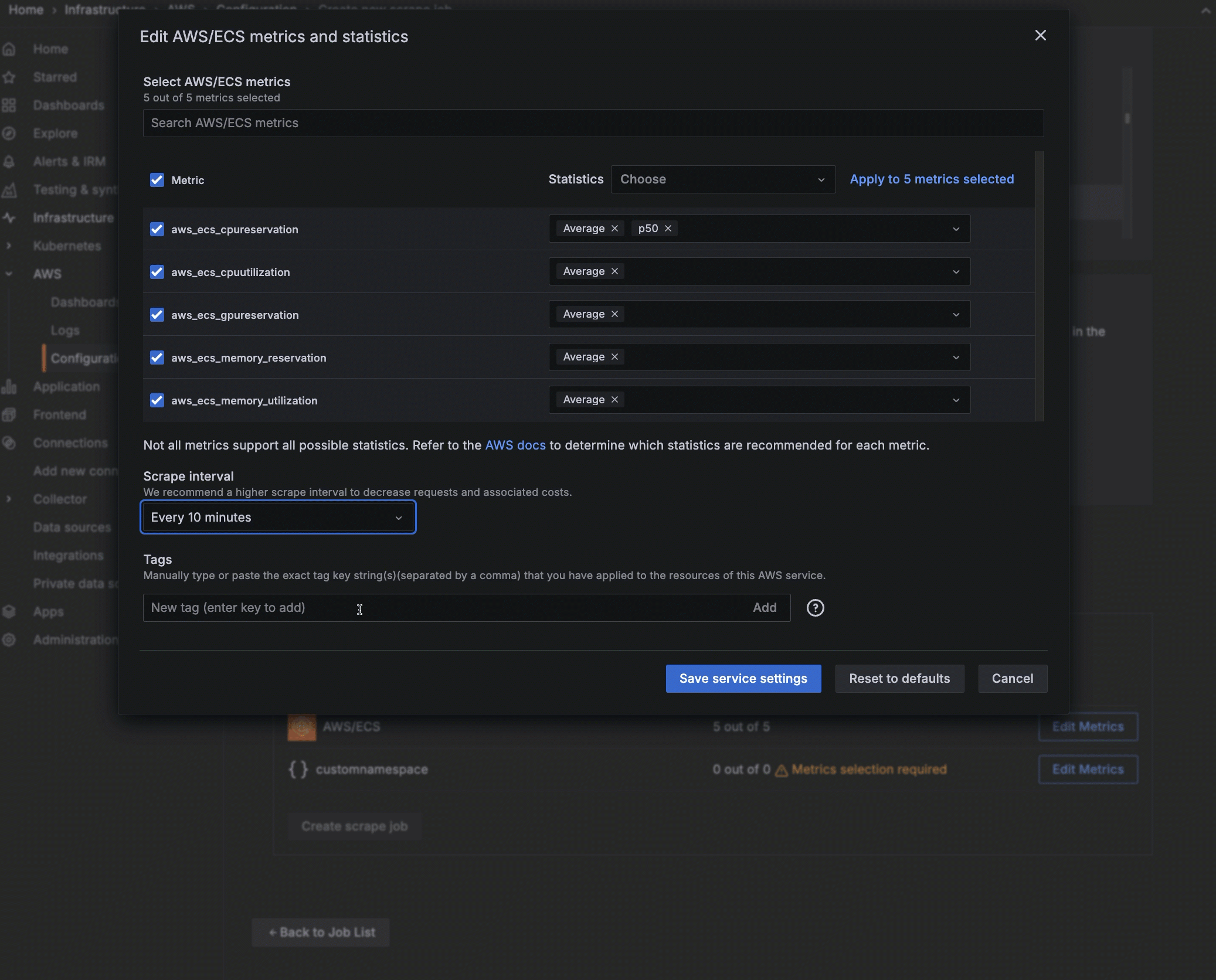The height and width of the screenshot is (980, 1216).
Task: Uncheck aws_ecs_cpureservation metric
Action: (157, 229)
